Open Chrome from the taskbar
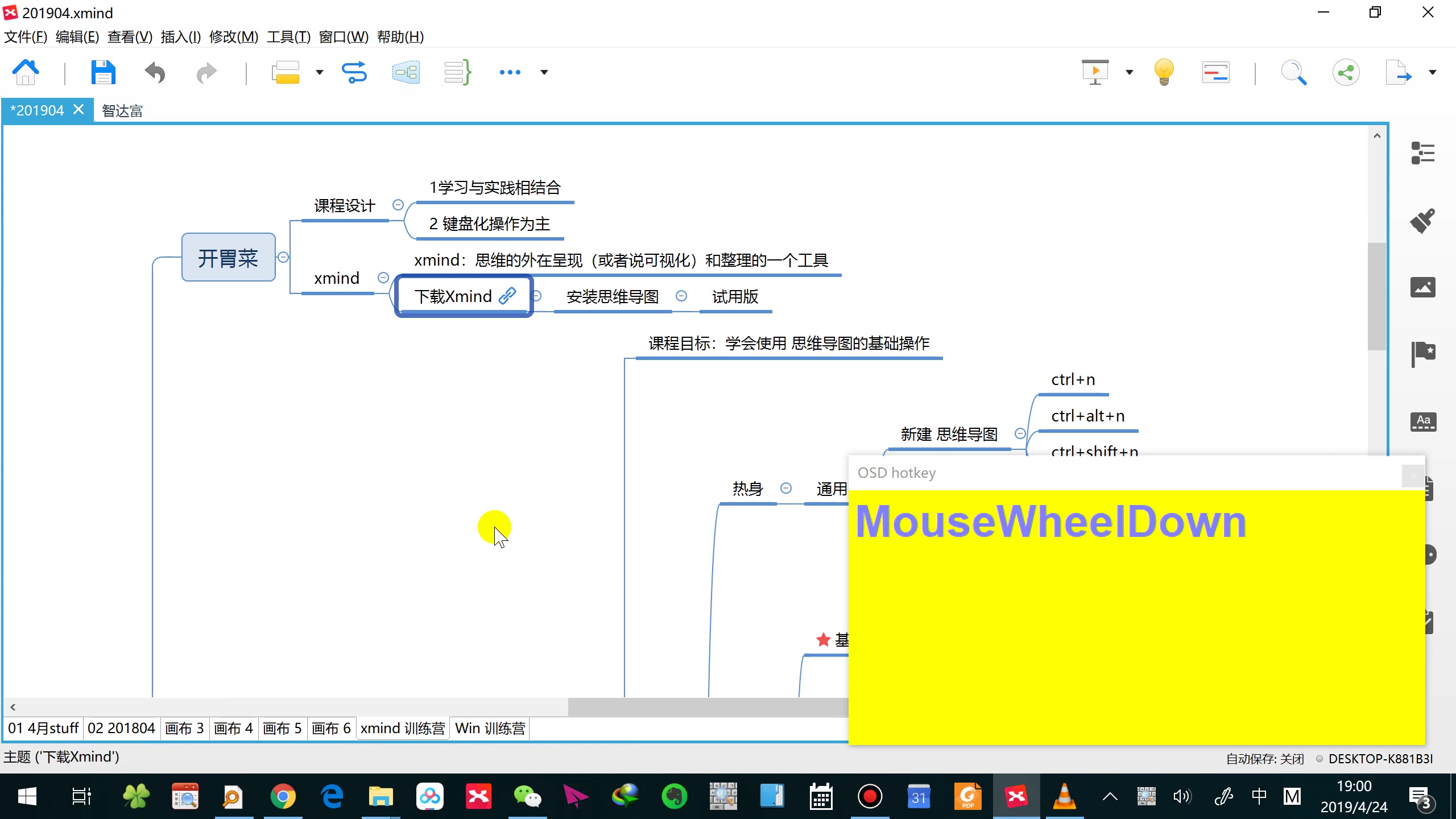This screenshot has width=1456, height=819. point(283,796)
